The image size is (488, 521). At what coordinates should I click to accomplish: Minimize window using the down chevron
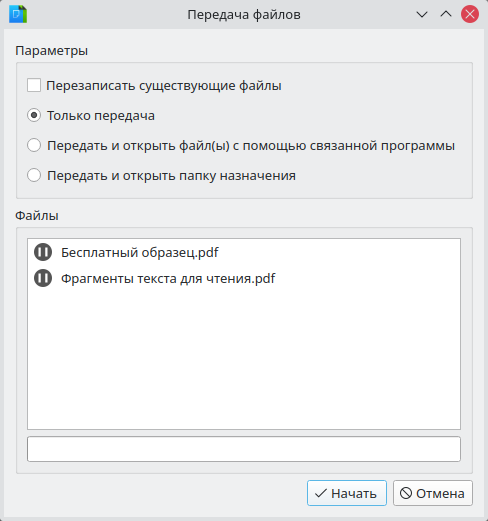point(422,14)
